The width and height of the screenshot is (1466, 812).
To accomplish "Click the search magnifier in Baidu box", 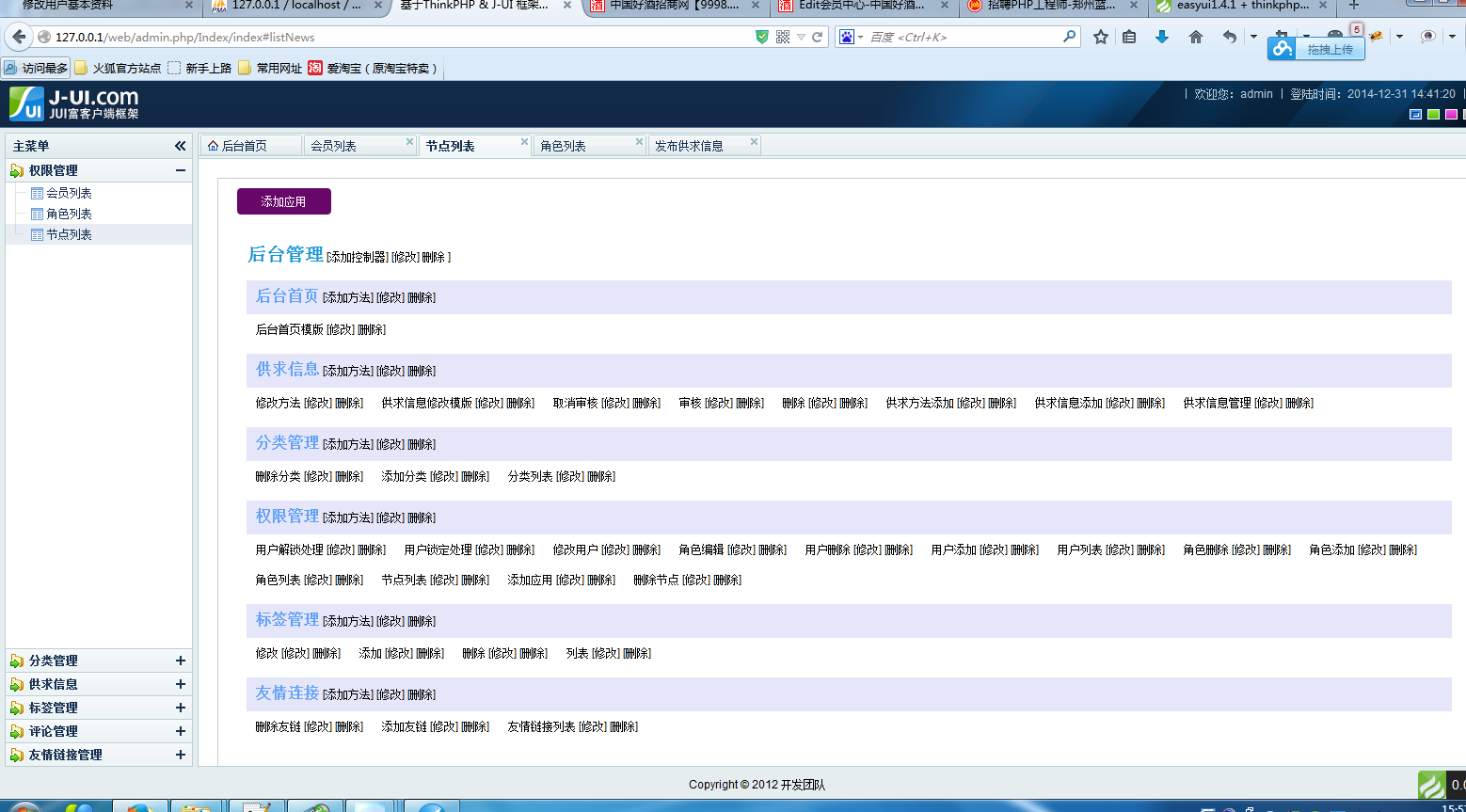I will 1069,37.
